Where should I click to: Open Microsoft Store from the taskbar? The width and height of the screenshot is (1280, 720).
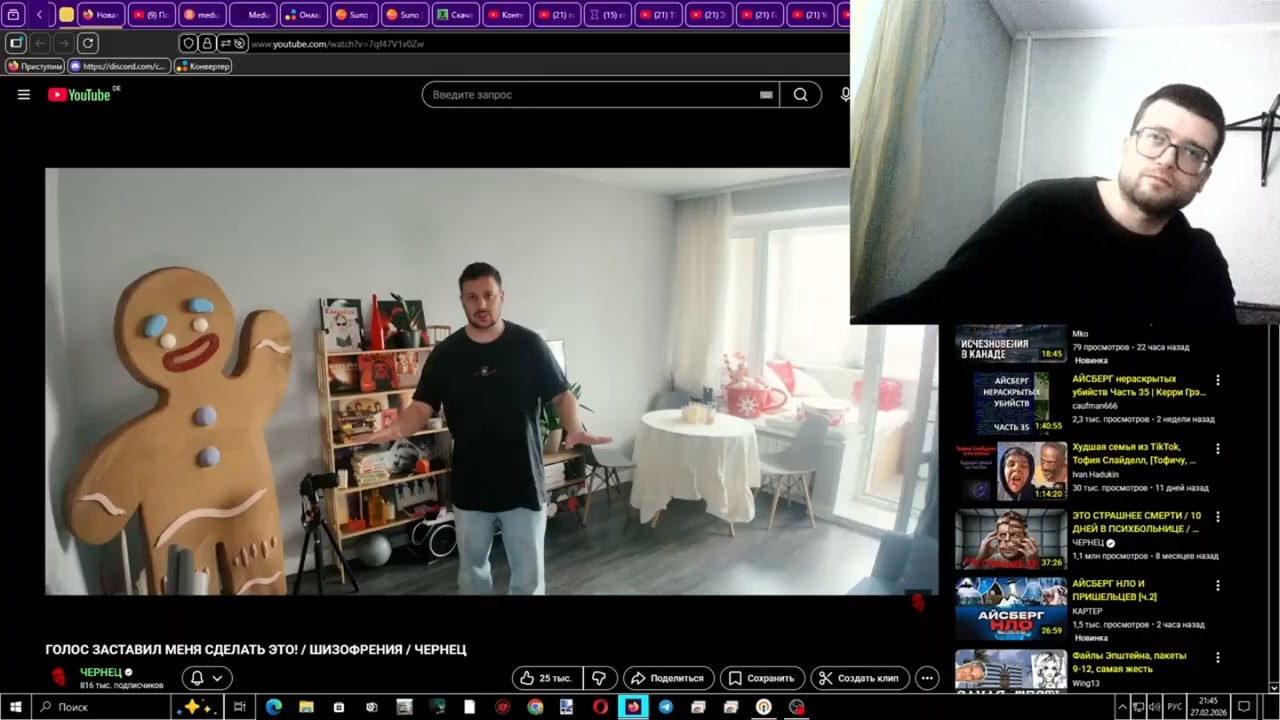[x=339, y=707]
